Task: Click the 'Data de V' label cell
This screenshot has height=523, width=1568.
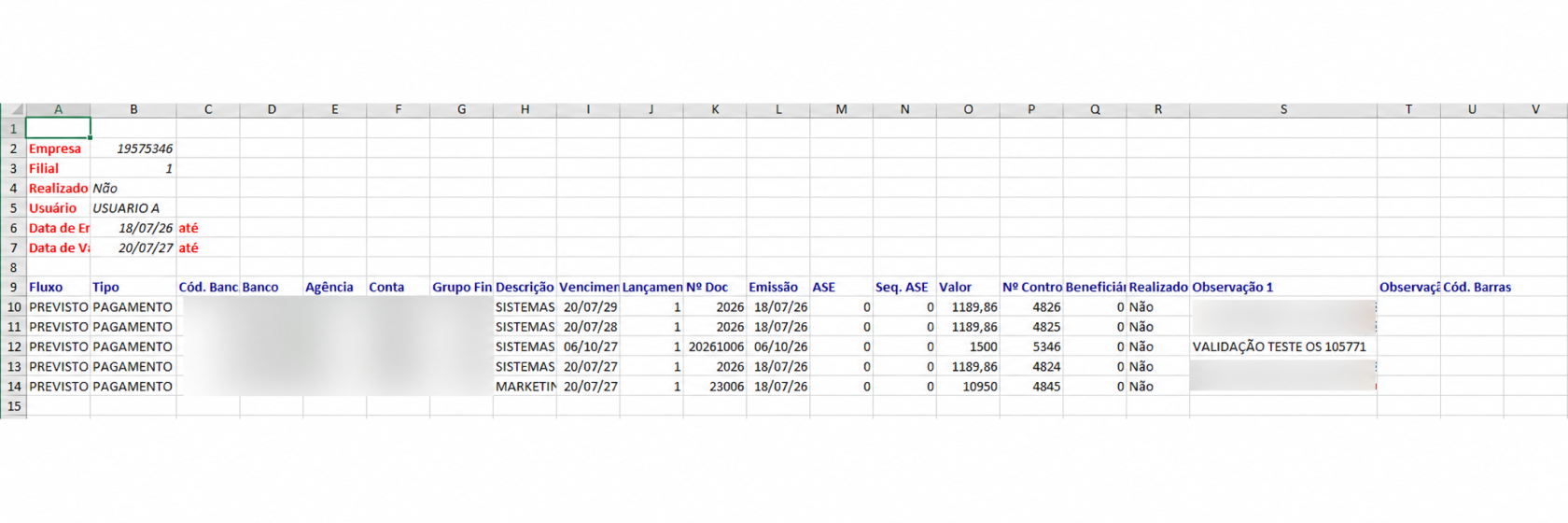Action: pos(58,247)
